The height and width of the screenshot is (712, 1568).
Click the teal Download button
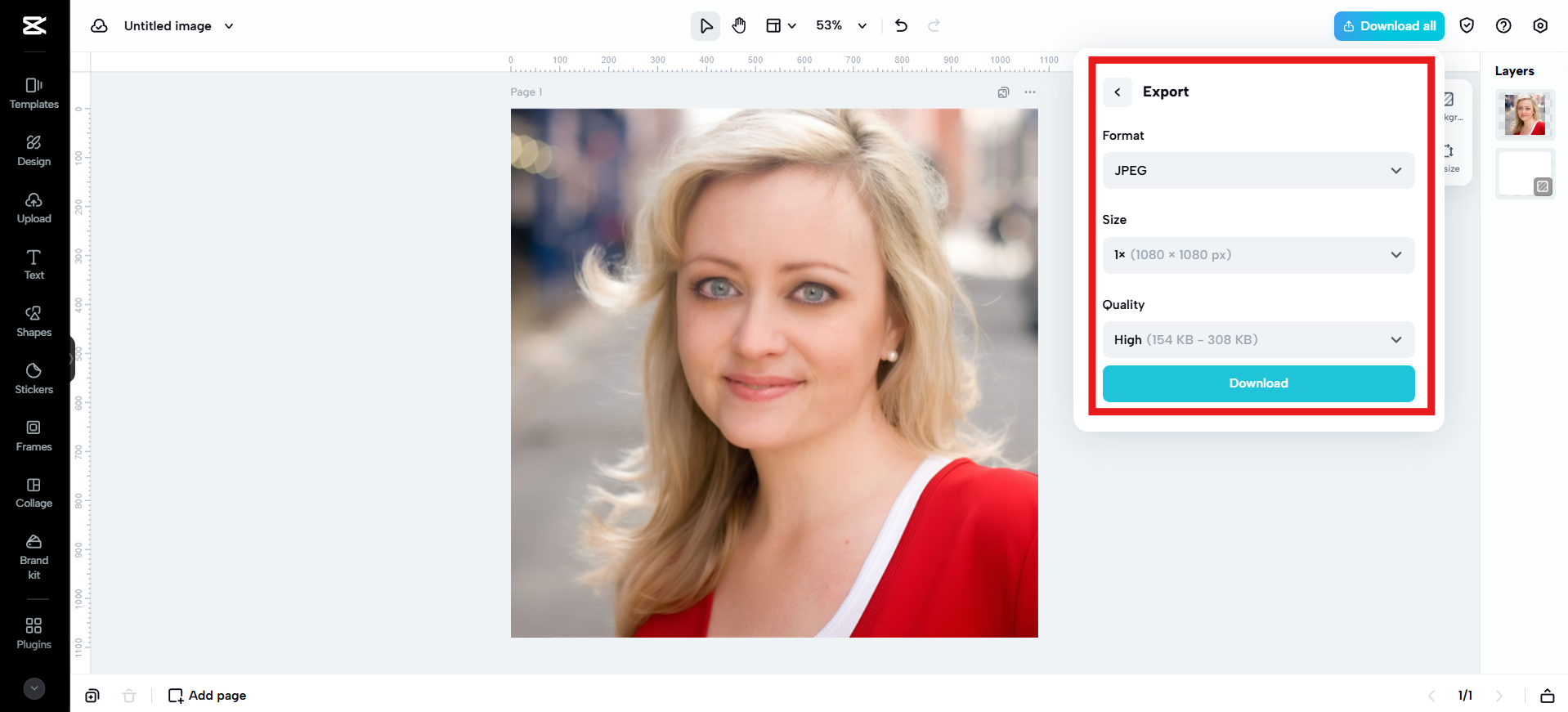point(1257,383)
